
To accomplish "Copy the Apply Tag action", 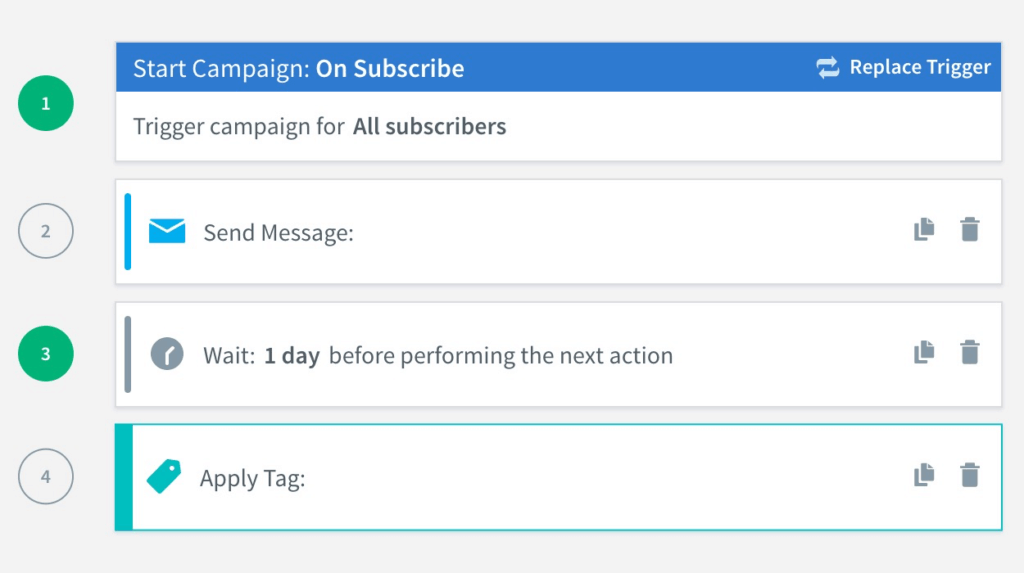I will click(924, 475).
